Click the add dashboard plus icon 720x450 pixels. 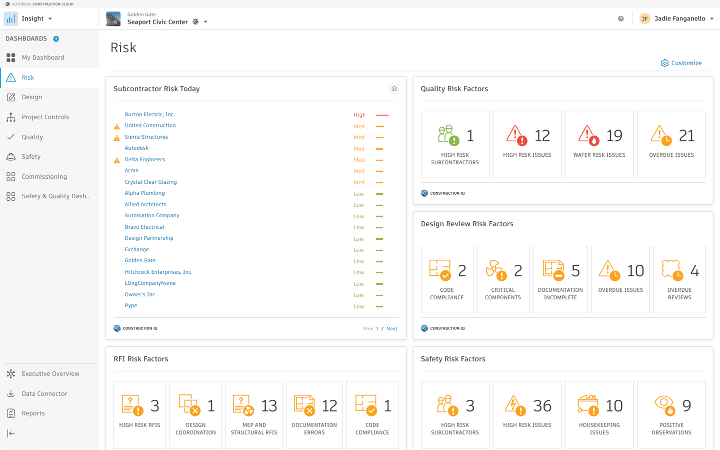point(56,39)
